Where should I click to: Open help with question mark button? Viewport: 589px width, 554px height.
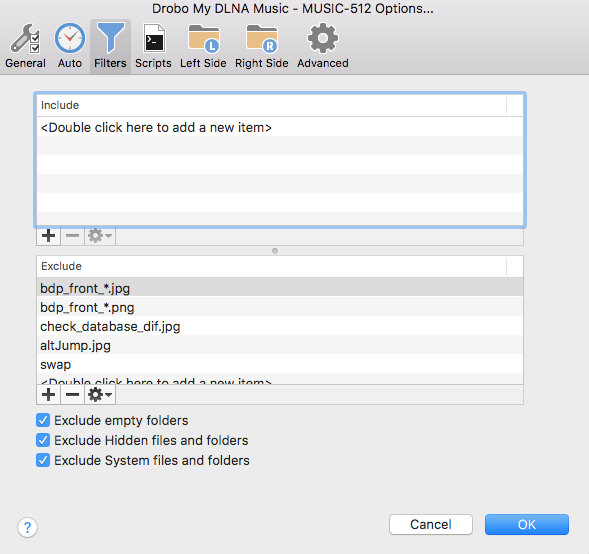27,527
